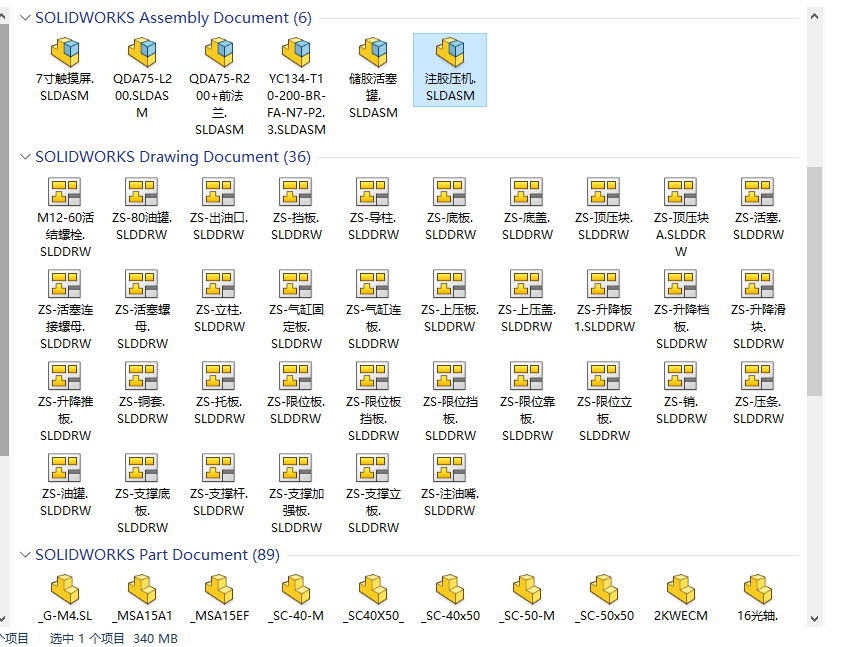The image size is (842, 647).
Task: Collapse the SOLIDWORKS Assembly Document group
Action: coord(25,18)
